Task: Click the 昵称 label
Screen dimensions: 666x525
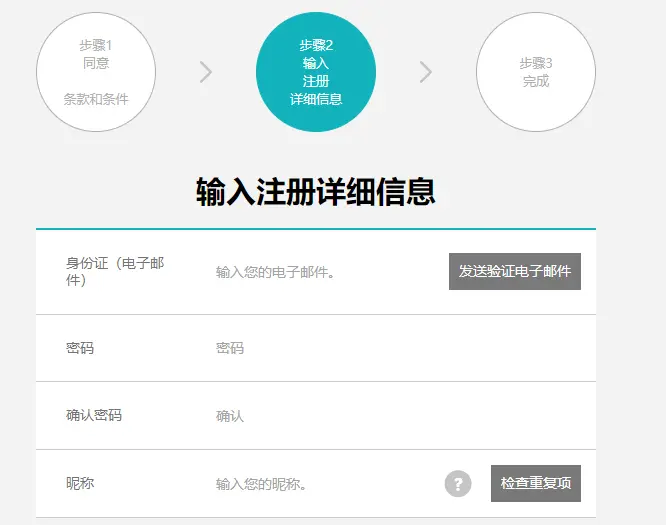Action: tap(80, 483)
